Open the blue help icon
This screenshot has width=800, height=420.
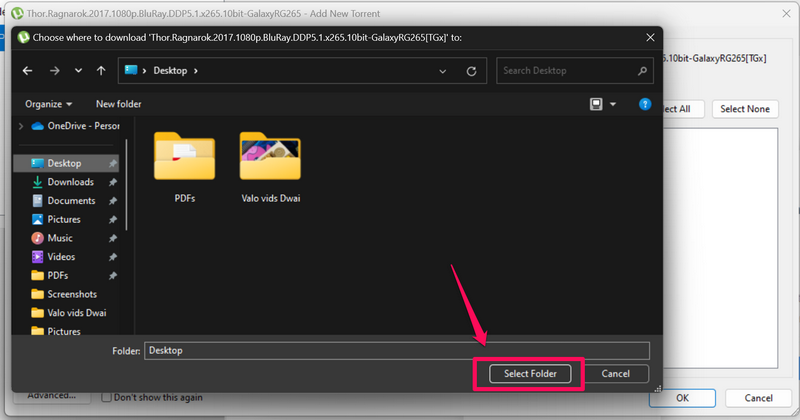pos(645,104)
